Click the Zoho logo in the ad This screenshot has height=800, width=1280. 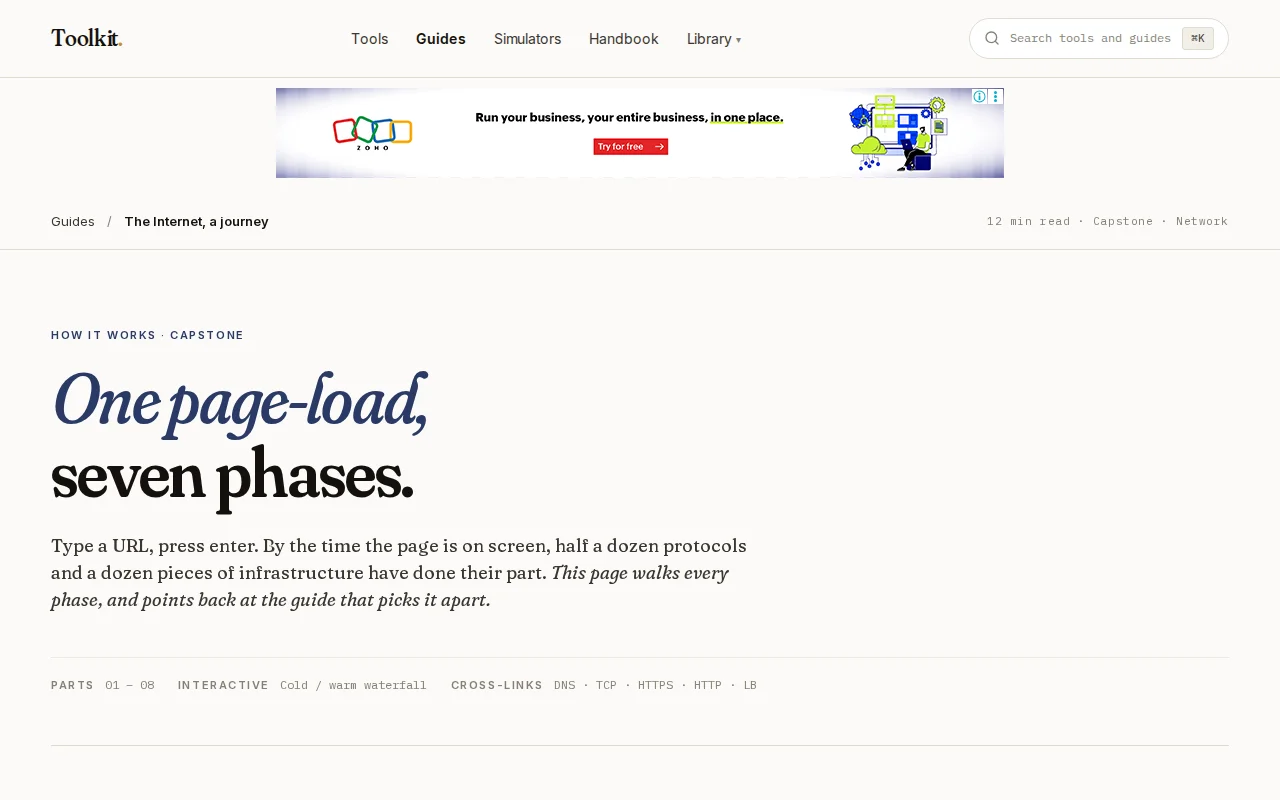(x=372, y=133)
